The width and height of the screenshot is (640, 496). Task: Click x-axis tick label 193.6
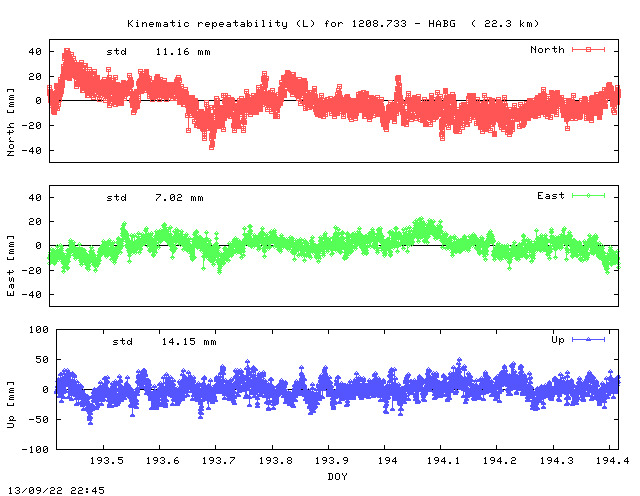(162, 460)
